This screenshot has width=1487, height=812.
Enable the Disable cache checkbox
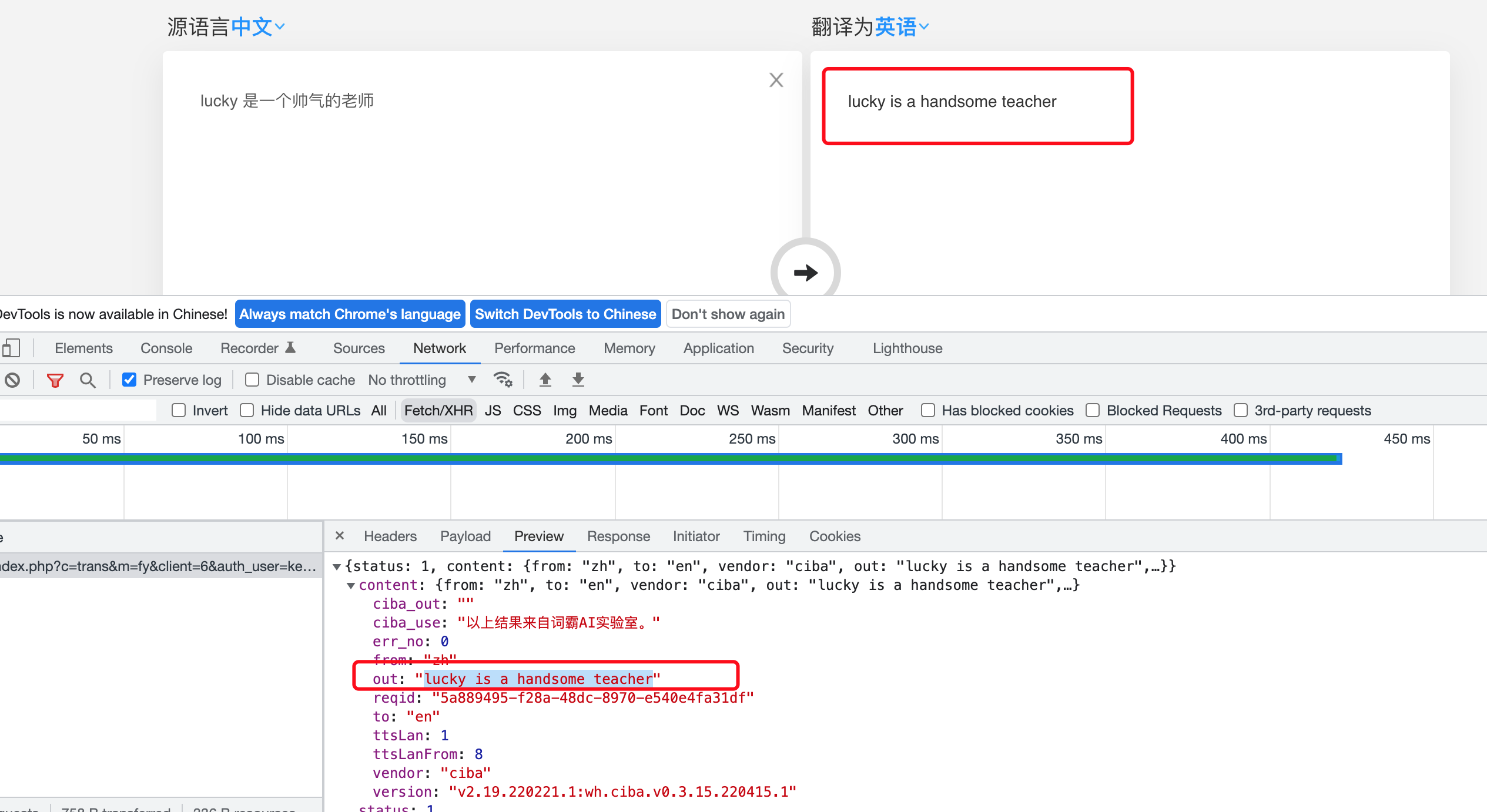(252, 380)
